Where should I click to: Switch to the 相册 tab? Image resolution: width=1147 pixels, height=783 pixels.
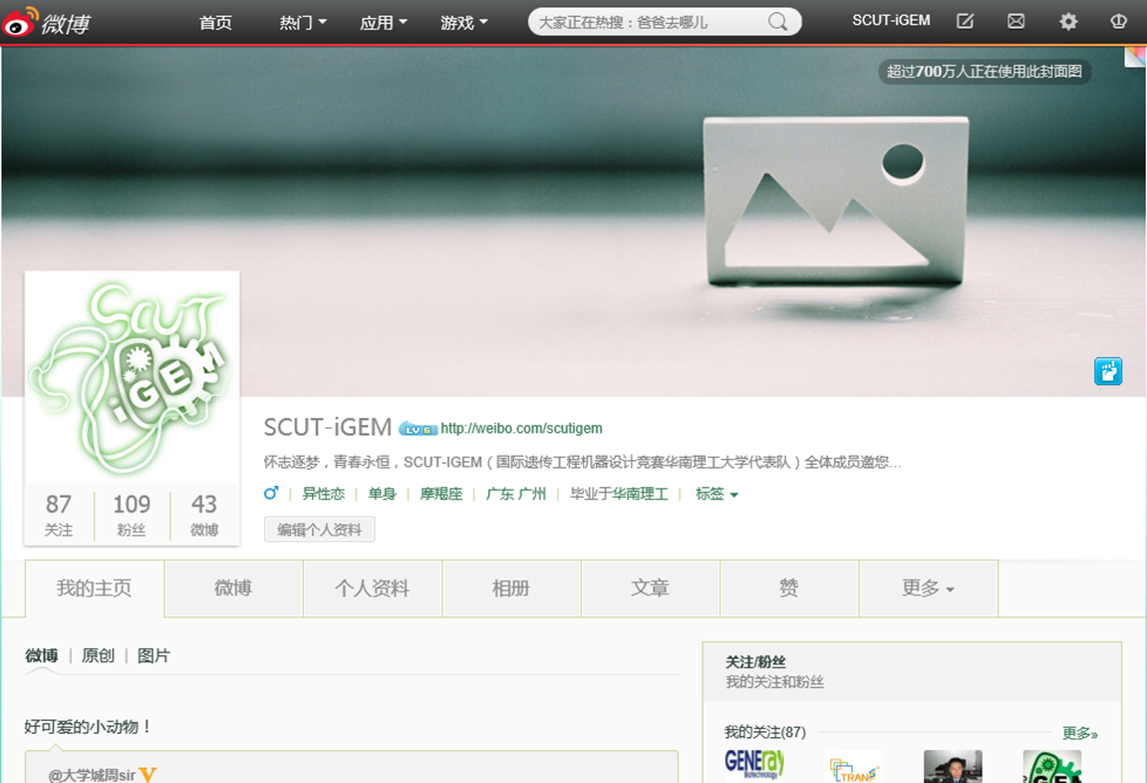coord(511,589)
